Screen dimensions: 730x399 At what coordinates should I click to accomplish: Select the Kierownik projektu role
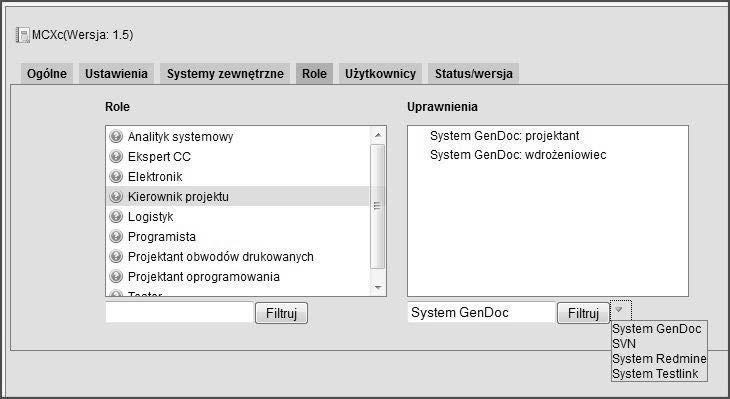[237, 196]
